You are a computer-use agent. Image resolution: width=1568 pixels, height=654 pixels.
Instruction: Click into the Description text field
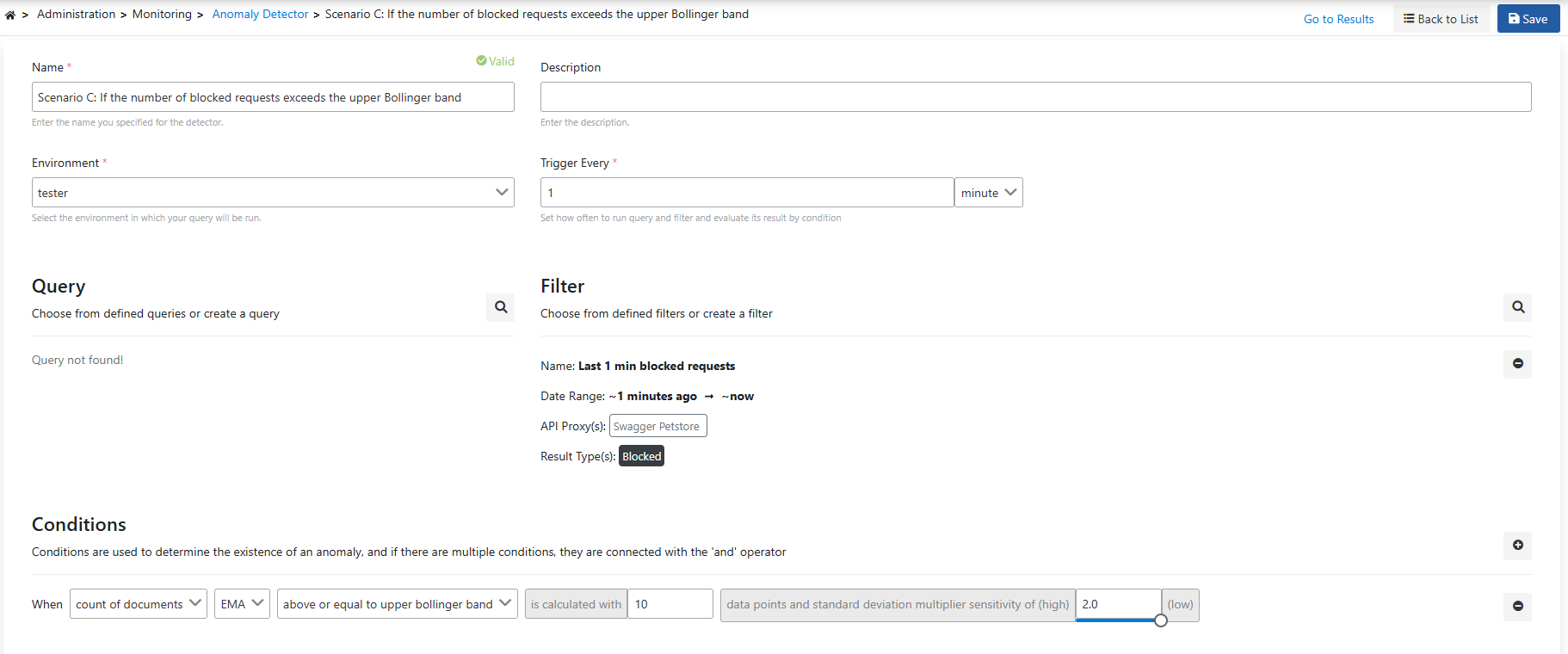coord(1035,97)
